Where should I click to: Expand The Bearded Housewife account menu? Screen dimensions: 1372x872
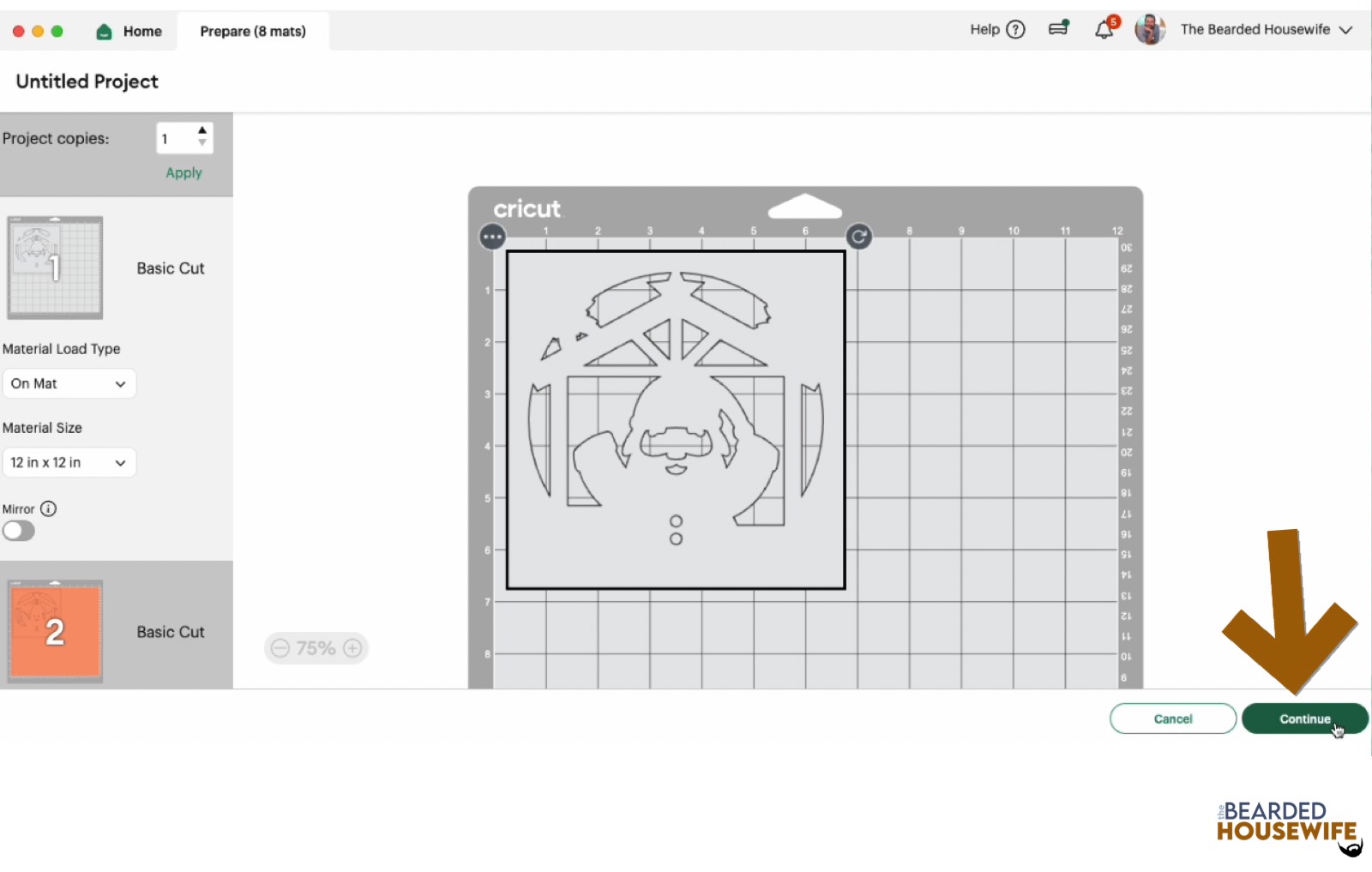[1345, 30]
